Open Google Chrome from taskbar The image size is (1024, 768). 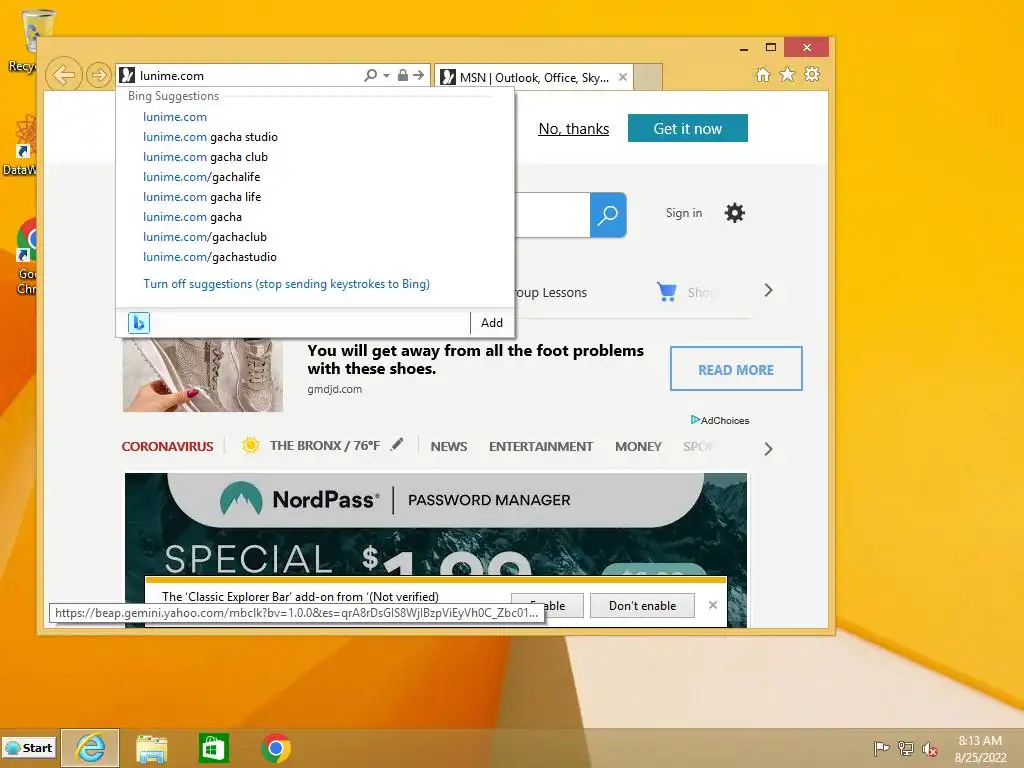pyautogui.click(x=276, y=748)
